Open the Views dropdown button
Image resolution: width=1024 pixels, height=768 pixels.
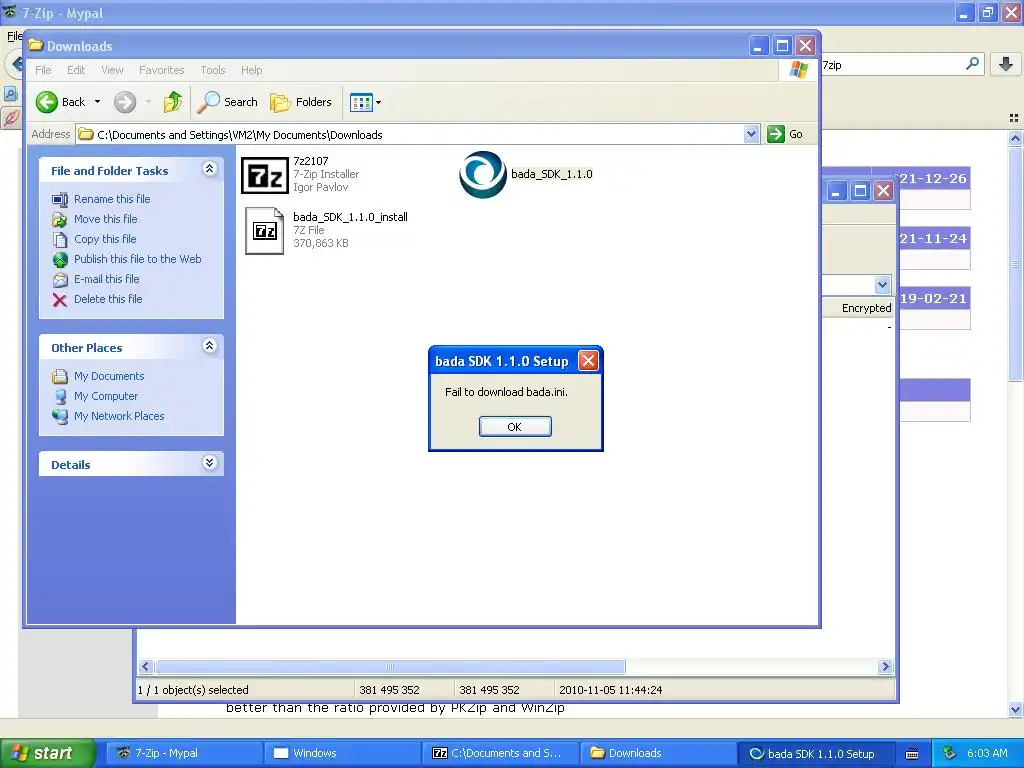(365, 102)
